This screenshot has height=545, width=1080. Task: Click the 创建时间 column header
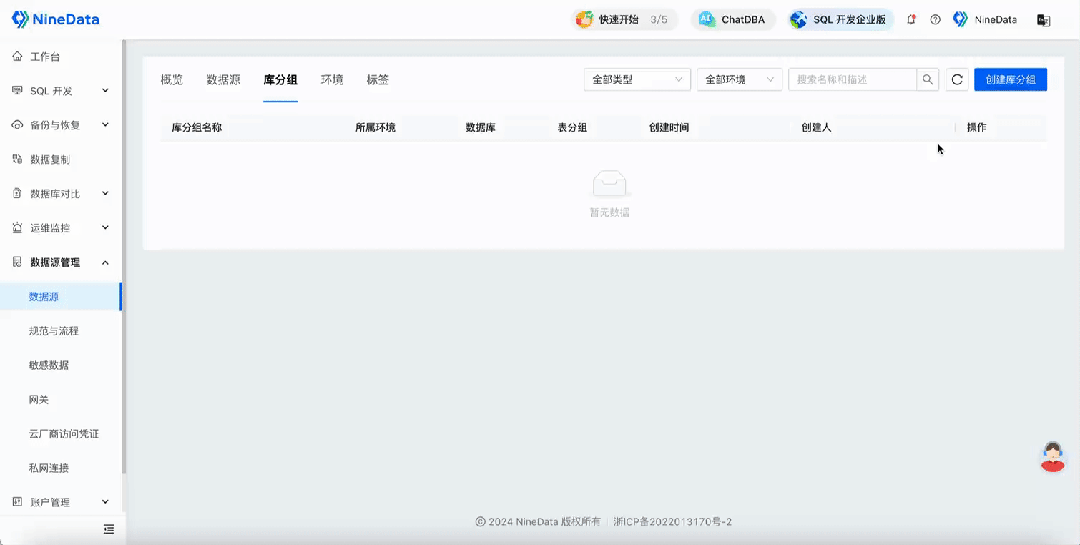669,127
